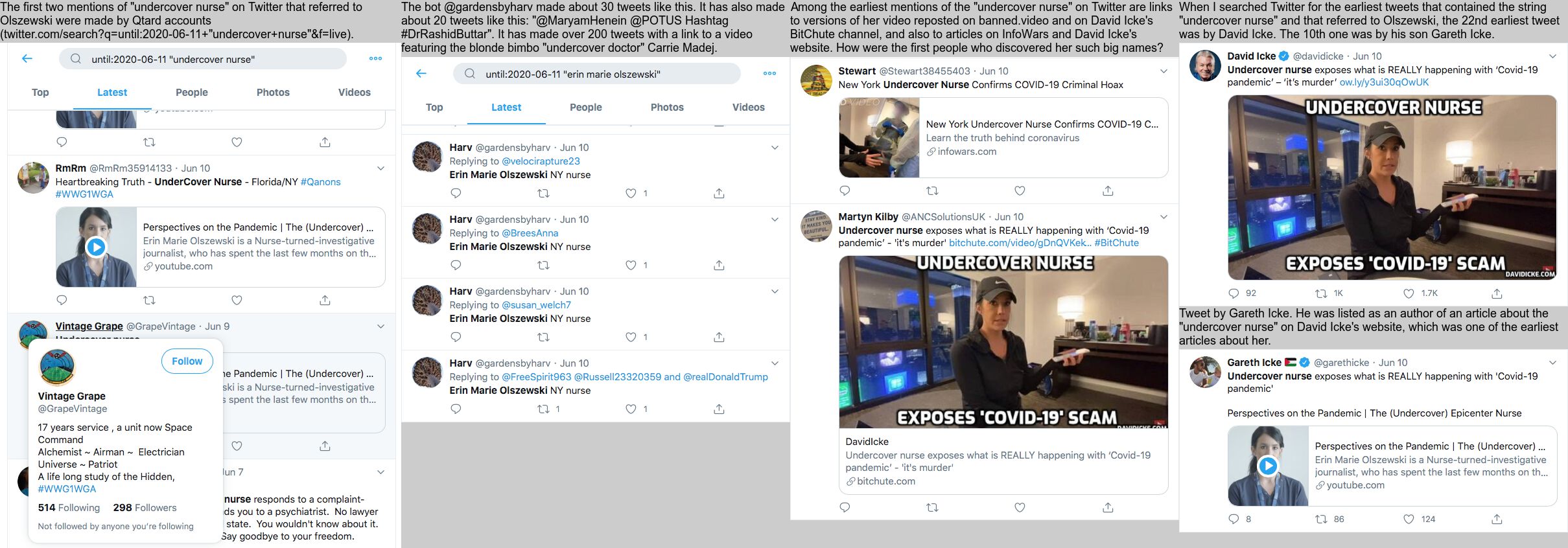Open chevron menu on Harv's @velocirapture23 reply
1568x548 pixels.
775,148
